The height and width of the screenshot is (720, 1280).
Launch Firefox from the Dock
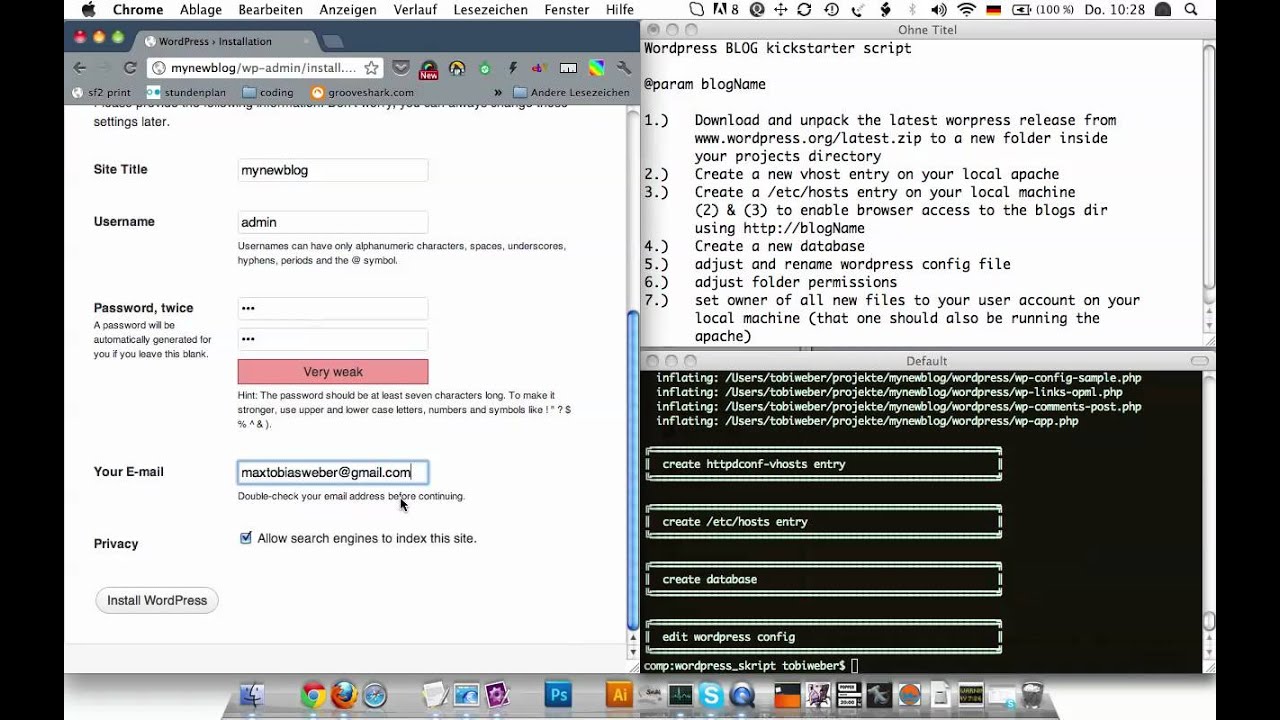[344, 695]
